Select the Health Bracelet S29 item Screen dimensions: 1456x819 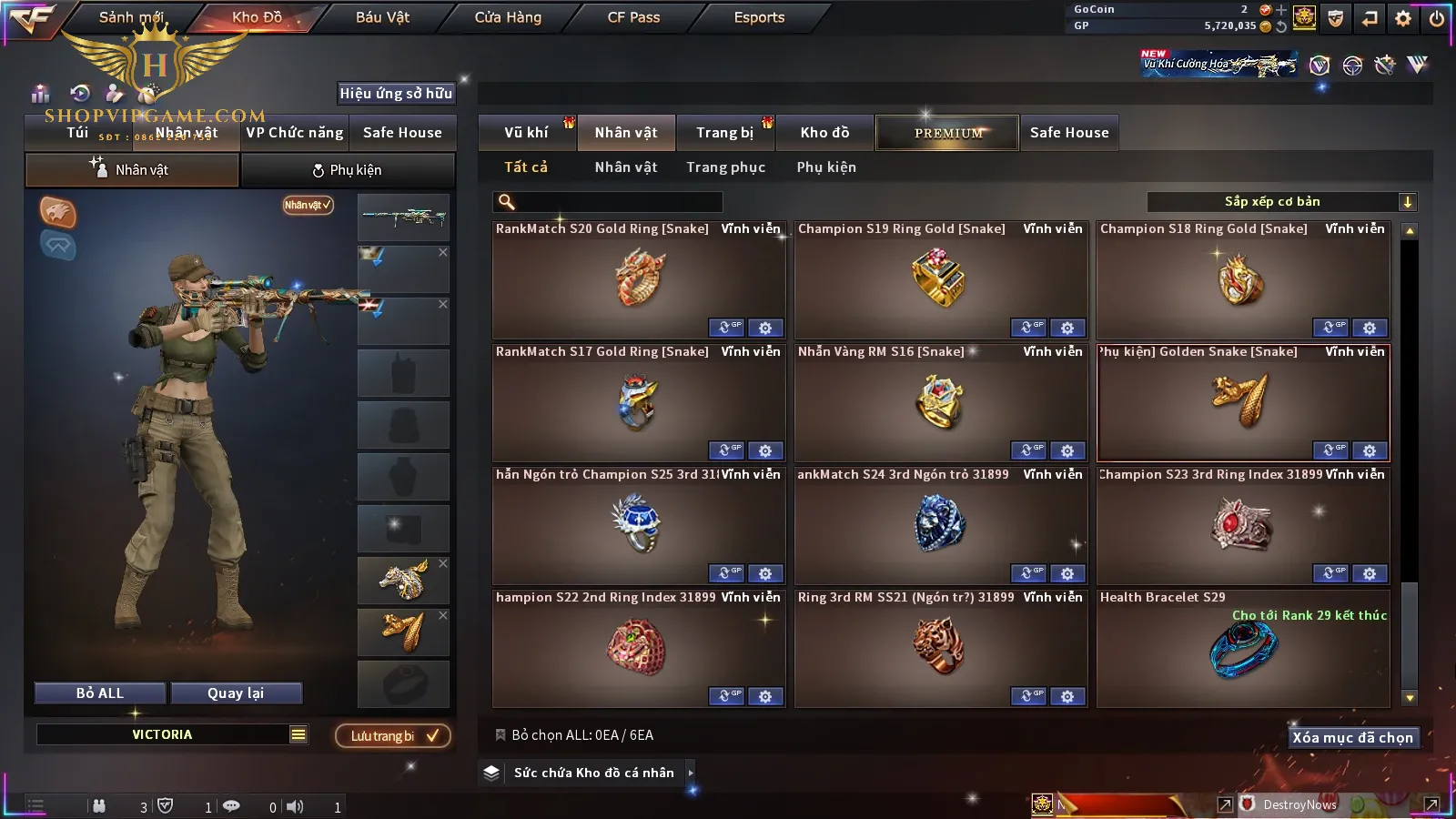click(1243, 648)
